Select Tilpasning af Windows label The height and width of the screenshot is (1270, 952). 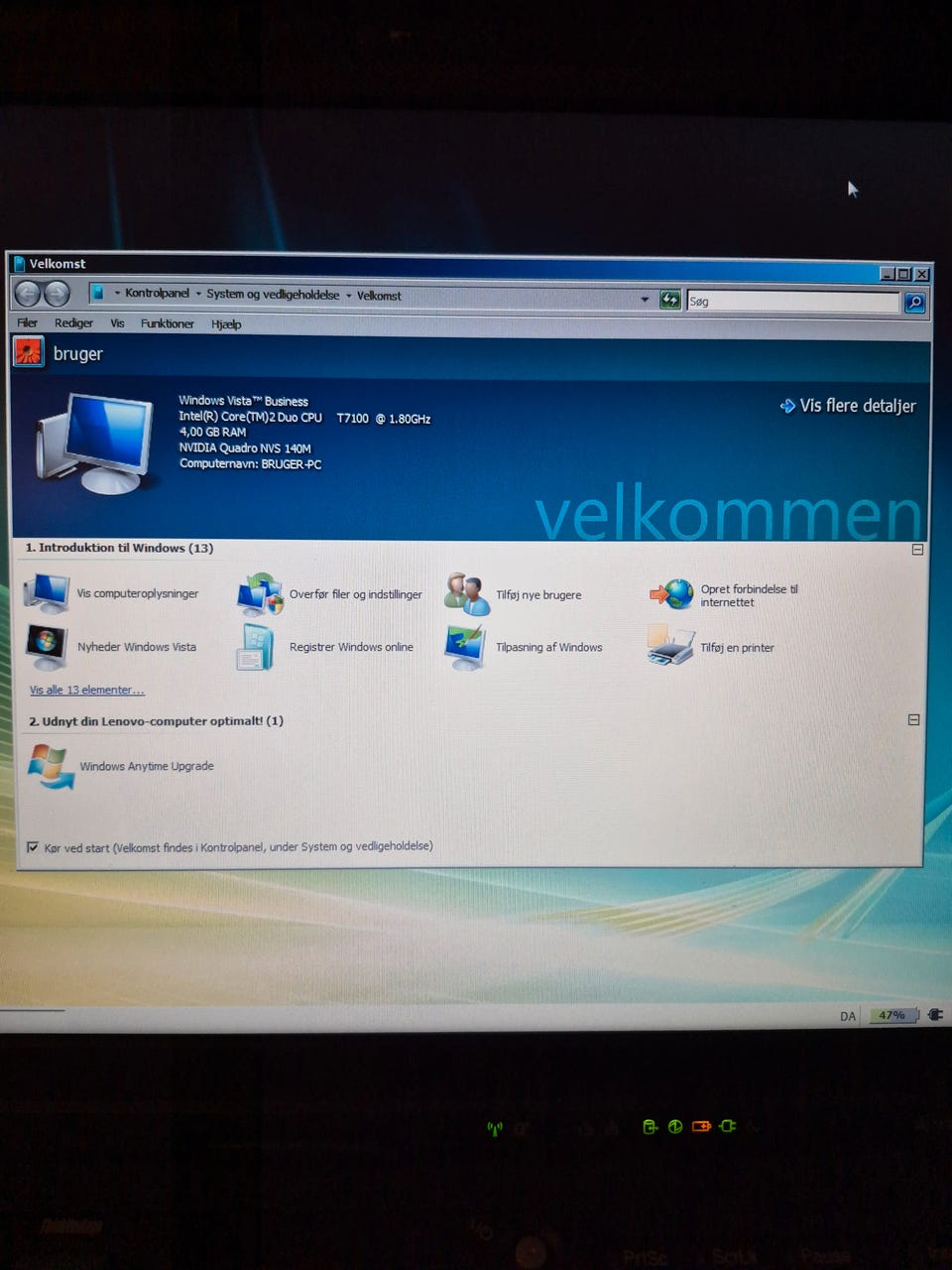(x=549, y=648)
